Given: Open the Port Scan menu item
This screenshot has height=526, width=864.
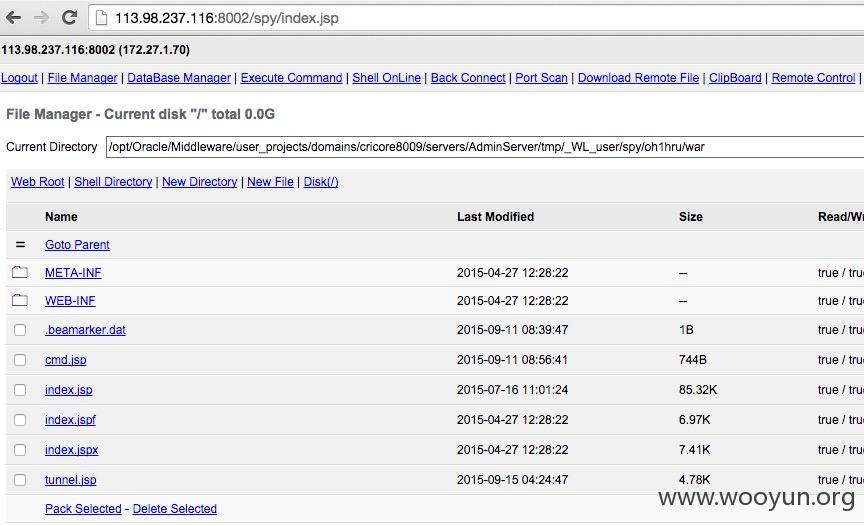Looking at the screenshot, I should [x=541, y=78].
